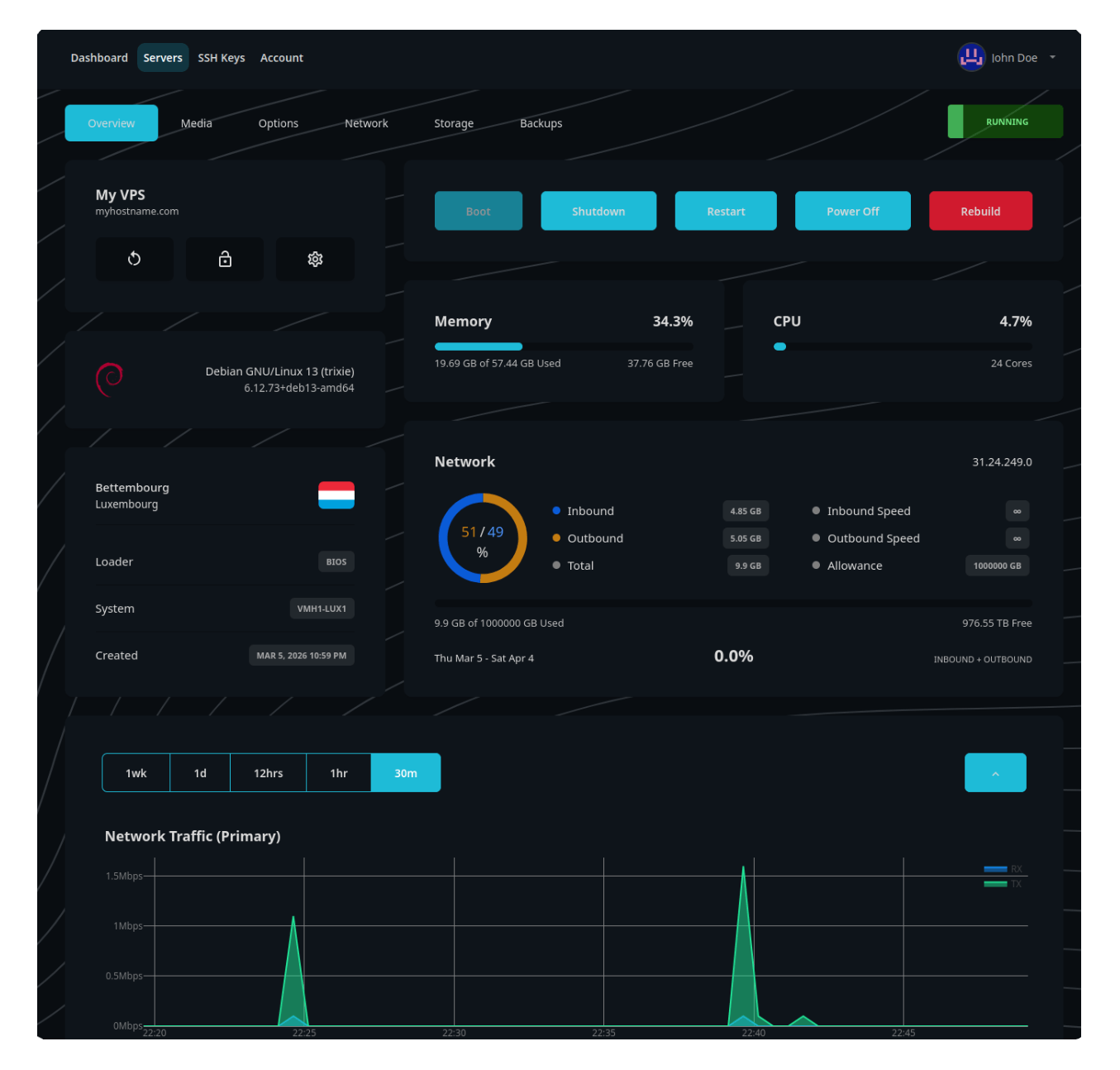Click the RUNNING status badge
The image size is (1120, 1070).
[1005, 122]
